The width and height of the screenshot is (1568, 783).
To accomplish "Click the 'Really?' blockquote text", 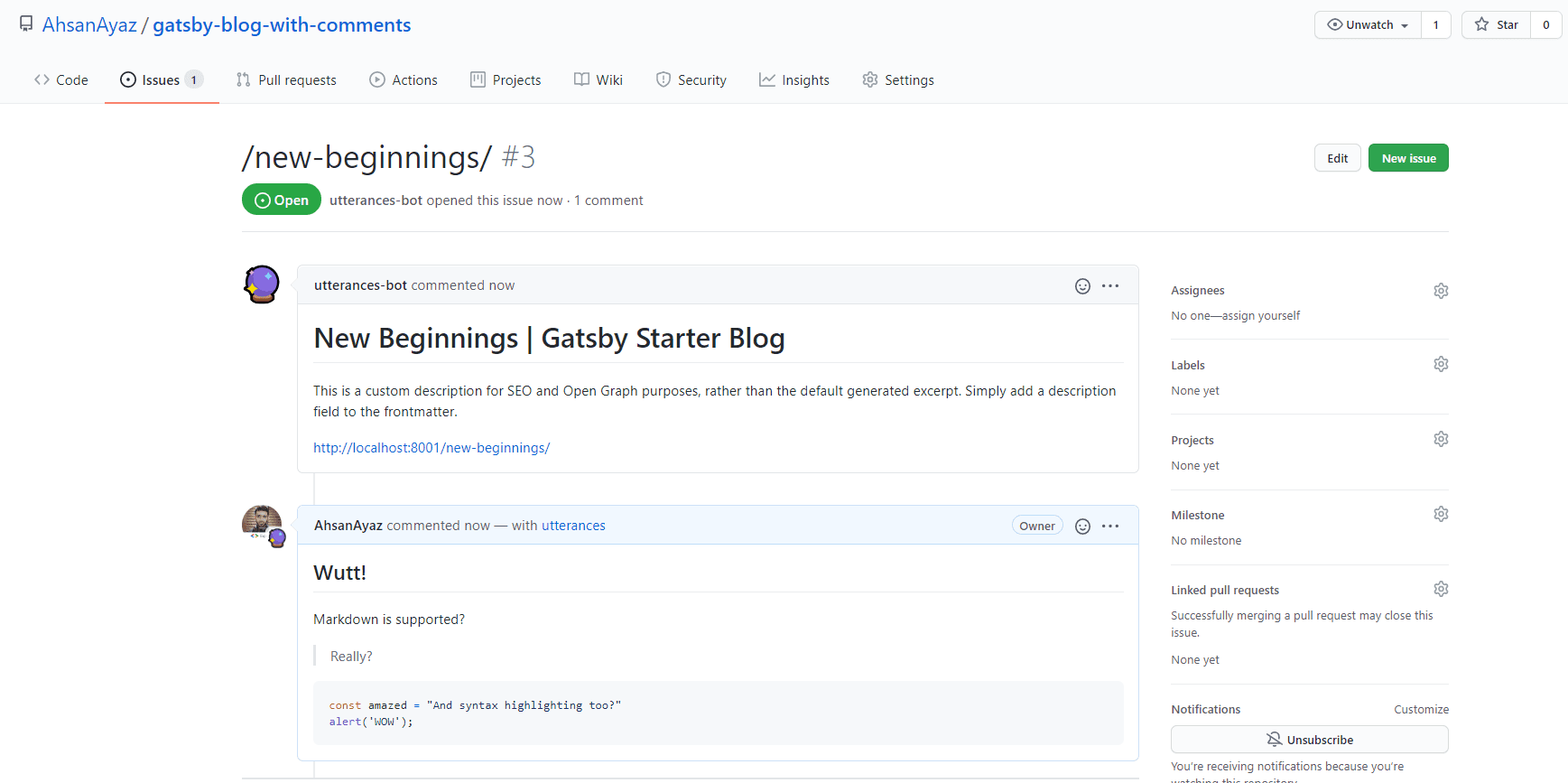I will pyautogui.click(x=351, y=657).
